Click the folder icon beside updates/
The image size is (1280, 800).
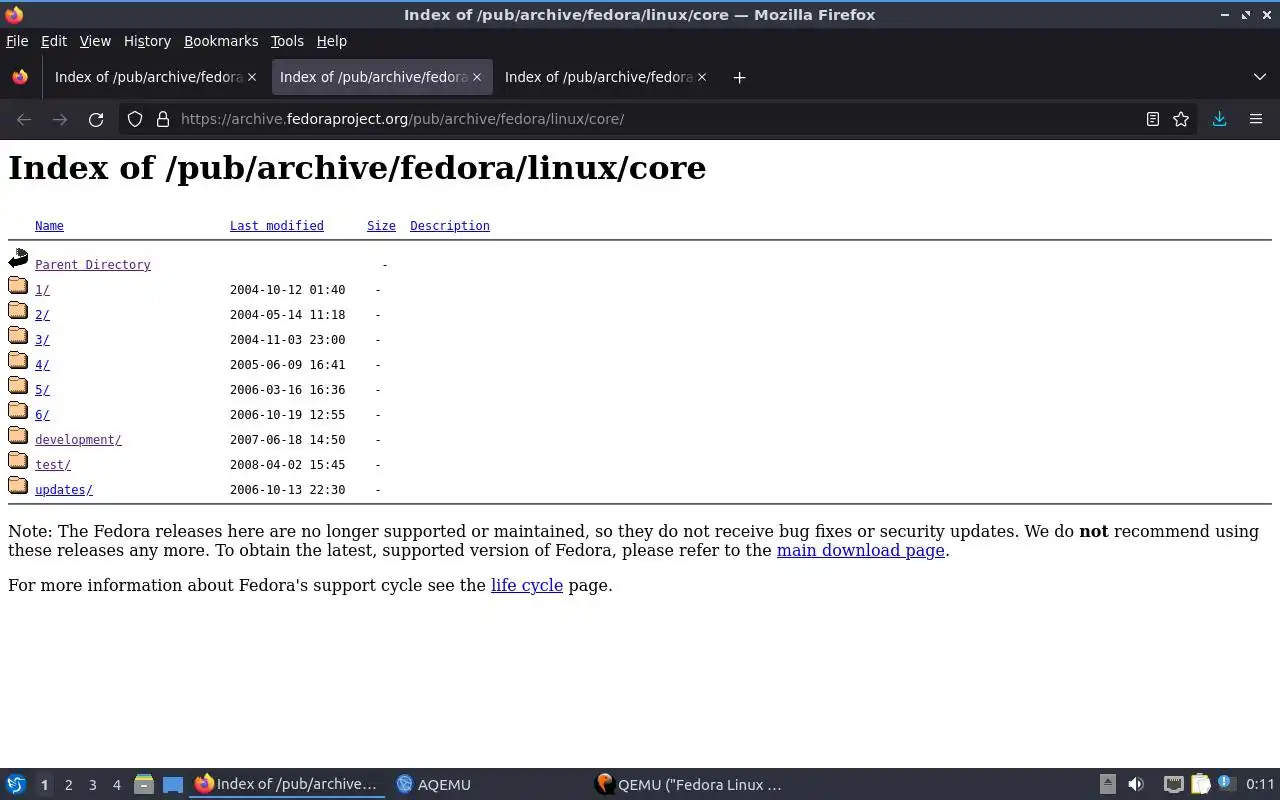pyautogui.click(x=18, y=486)
